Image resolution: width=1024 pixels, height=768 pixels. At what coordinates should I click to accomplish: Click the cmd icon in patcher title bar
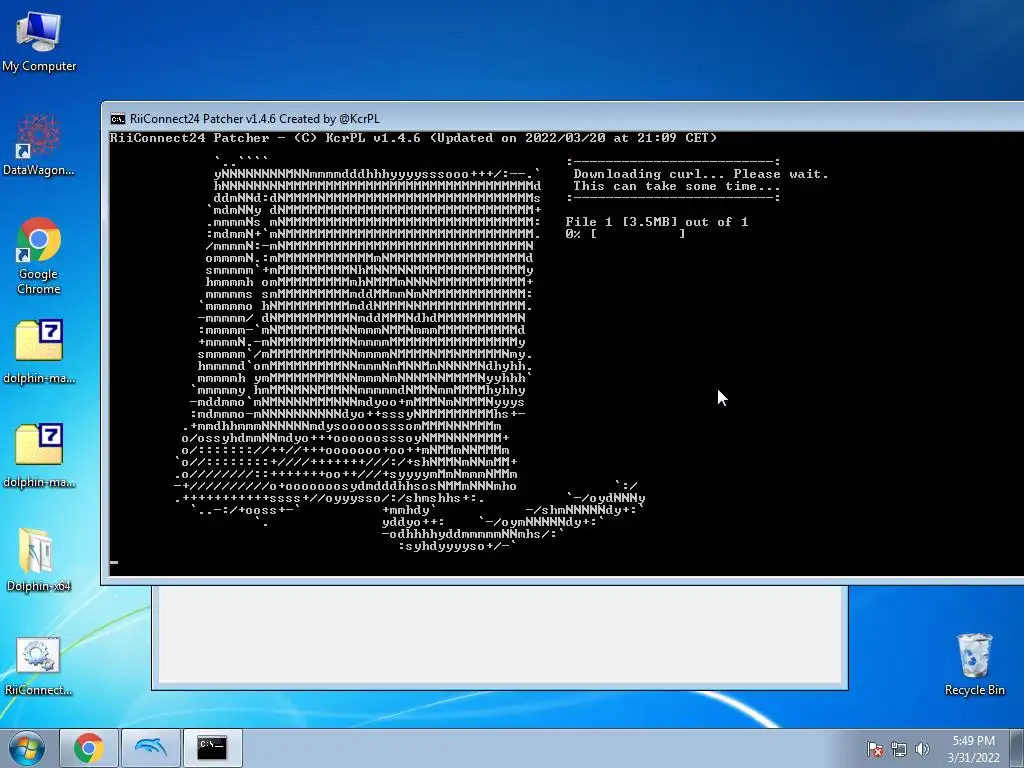click(x=118, y=119)
